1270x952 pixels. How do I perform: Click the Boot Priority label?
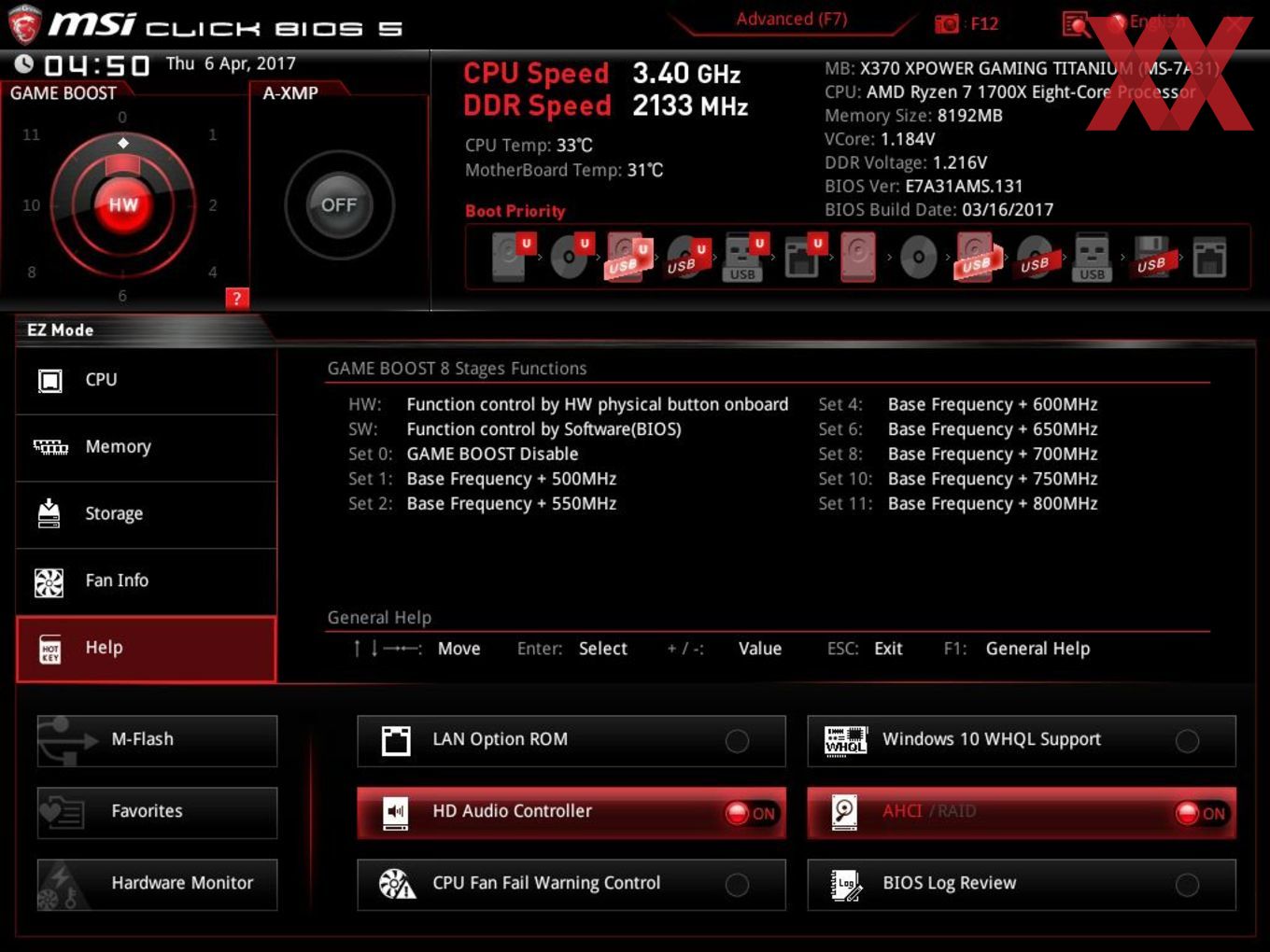click(x=515, y=211)
